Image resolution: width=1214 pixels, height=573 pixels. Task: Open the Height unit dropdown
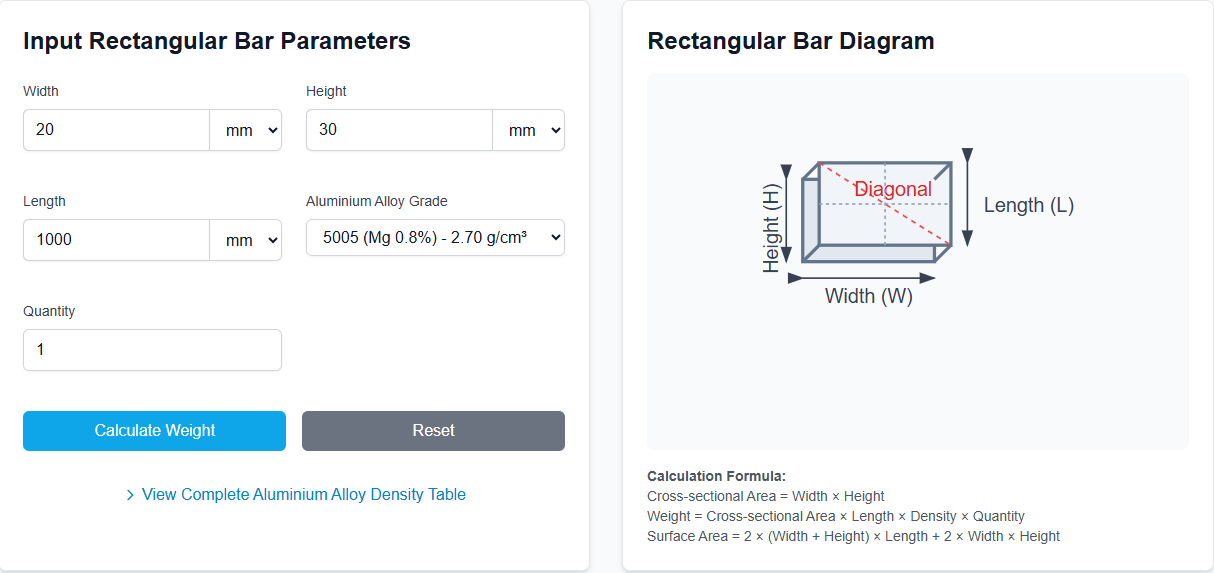click(529, 130)
